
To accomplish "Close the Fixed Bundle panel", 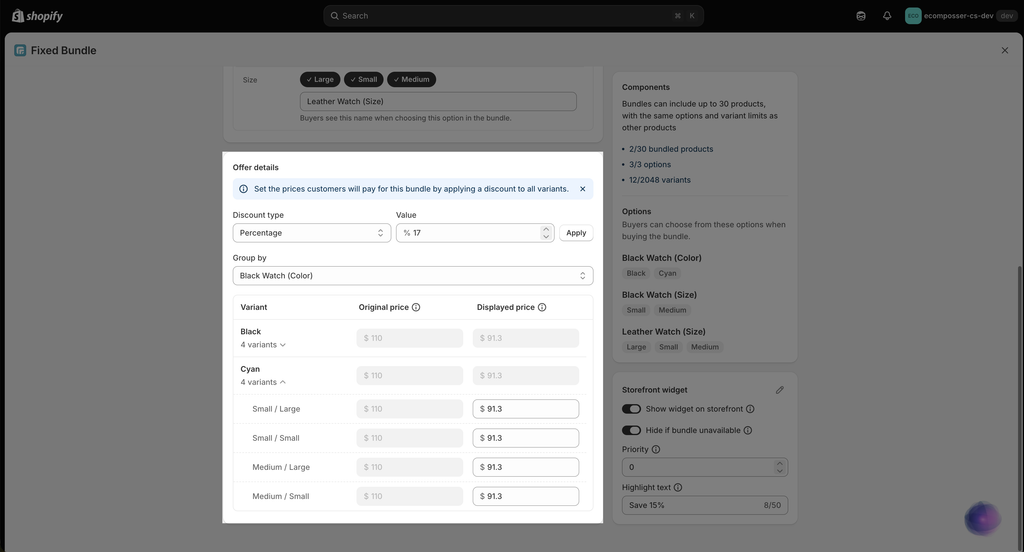I will (x=1004, y=50).
